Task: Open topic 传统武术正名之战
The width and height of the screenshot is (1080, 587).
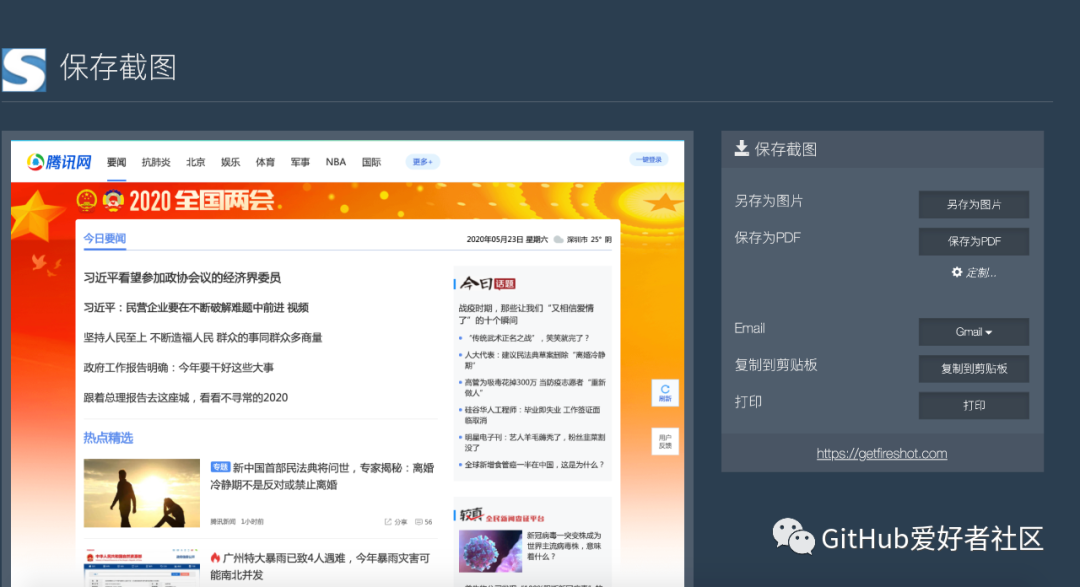Action: 527,338
